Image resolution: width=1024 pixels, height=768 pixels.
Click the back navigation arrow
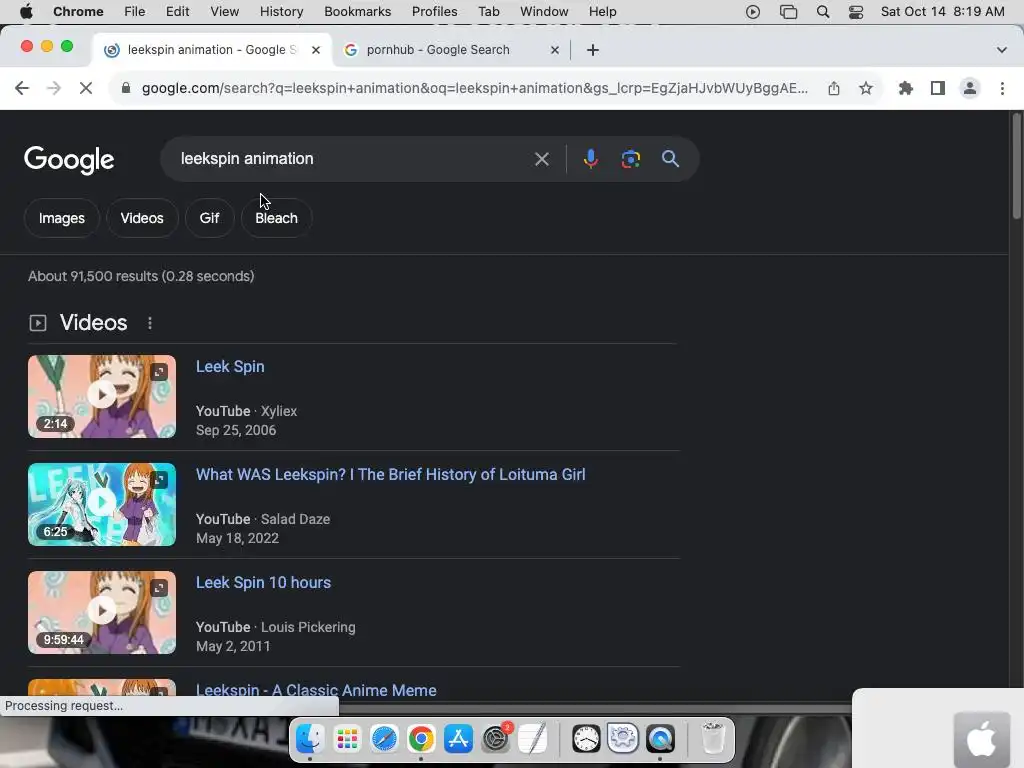point(22,88)
